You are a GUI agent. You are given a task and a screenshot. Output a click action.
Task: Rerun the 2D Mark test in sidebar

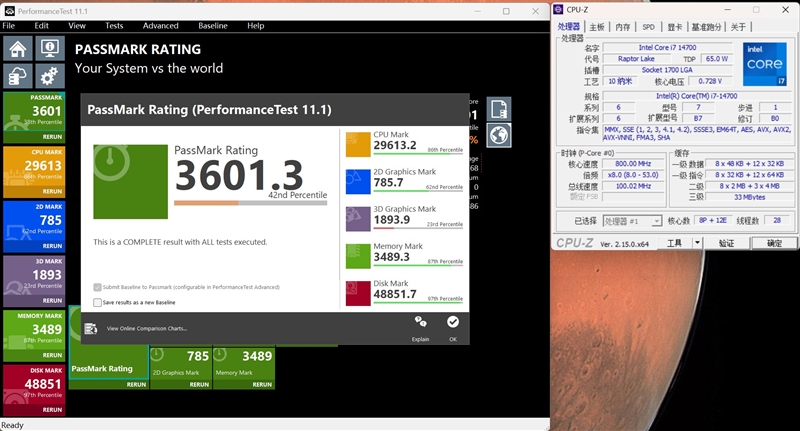tap(52, 246)
